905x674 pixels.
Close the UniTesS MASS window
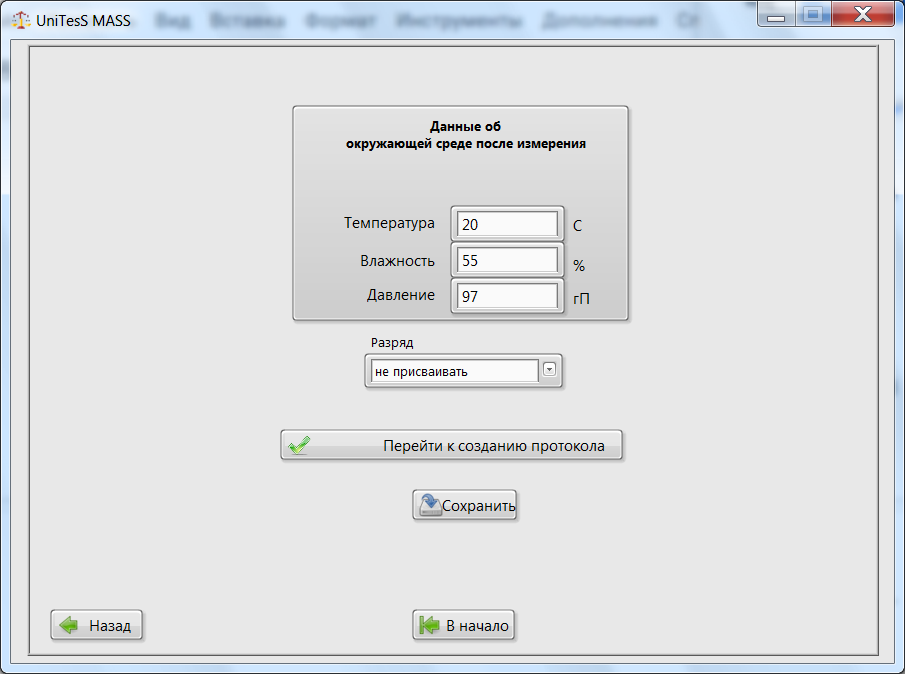click(862, 14)
